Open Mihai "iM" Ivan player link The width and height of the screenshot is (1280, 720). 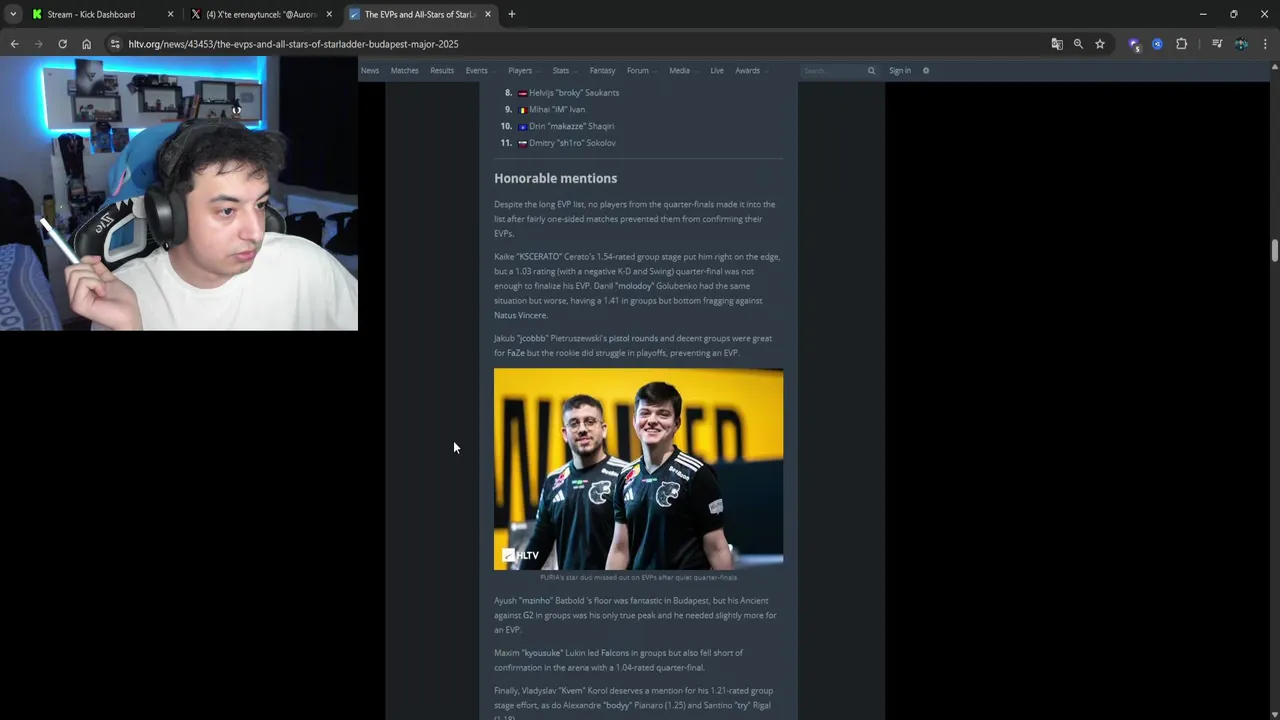coord(557,109)
